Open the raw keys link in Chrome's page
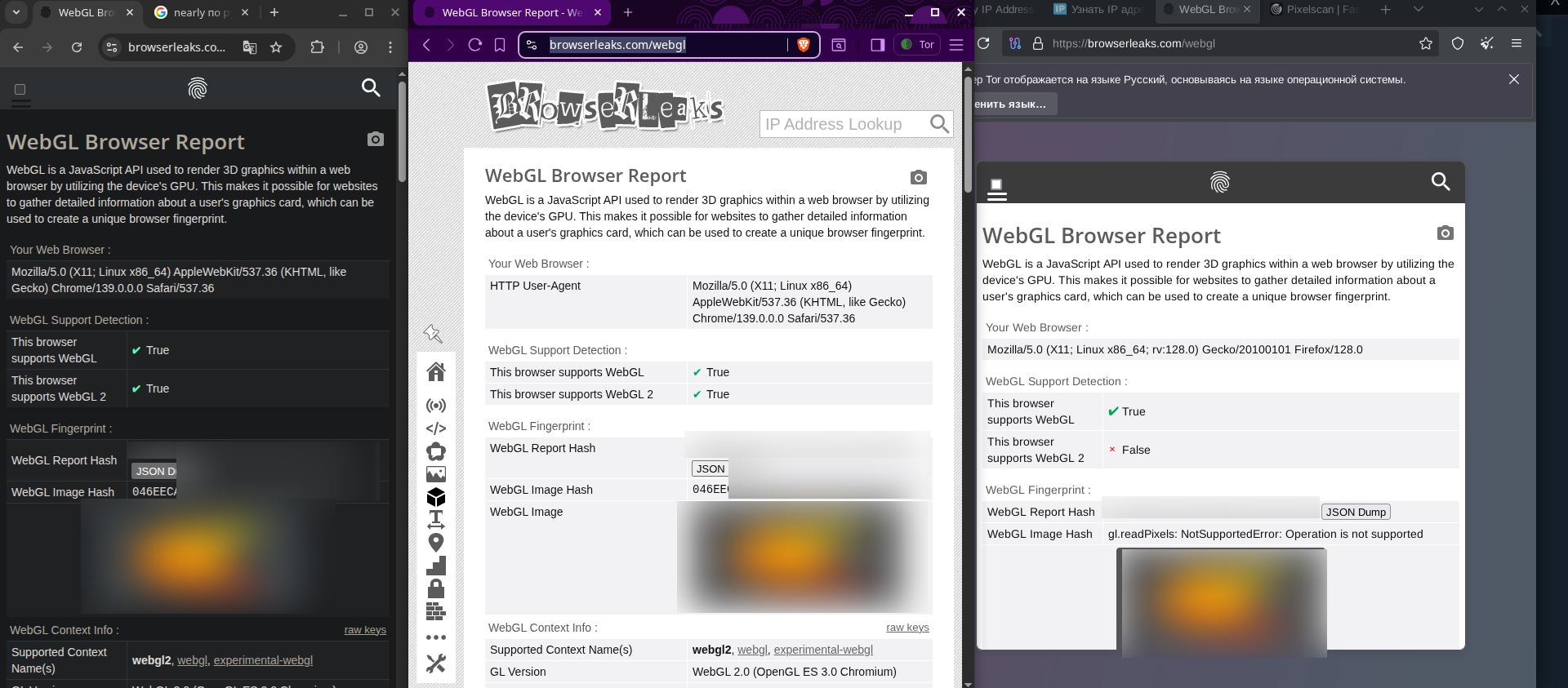 (365, 630)
